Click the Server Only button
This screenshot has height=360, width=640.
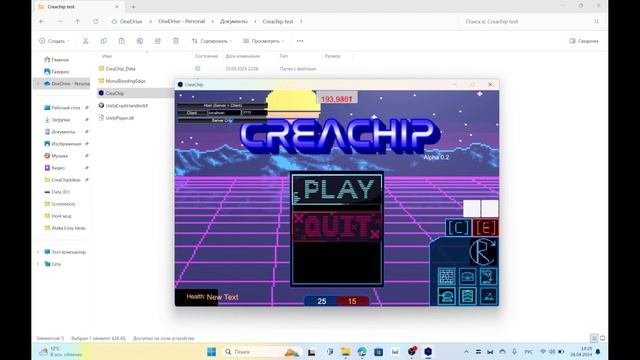point(222,120)
